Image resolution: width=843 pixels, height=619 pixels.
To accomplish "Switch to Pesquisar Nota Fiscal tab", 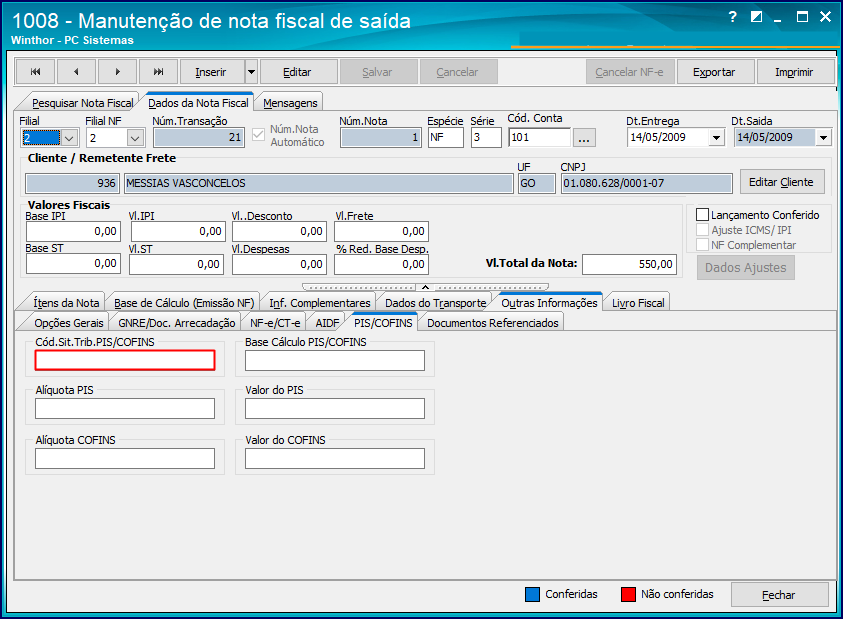I will coord(82,103).
